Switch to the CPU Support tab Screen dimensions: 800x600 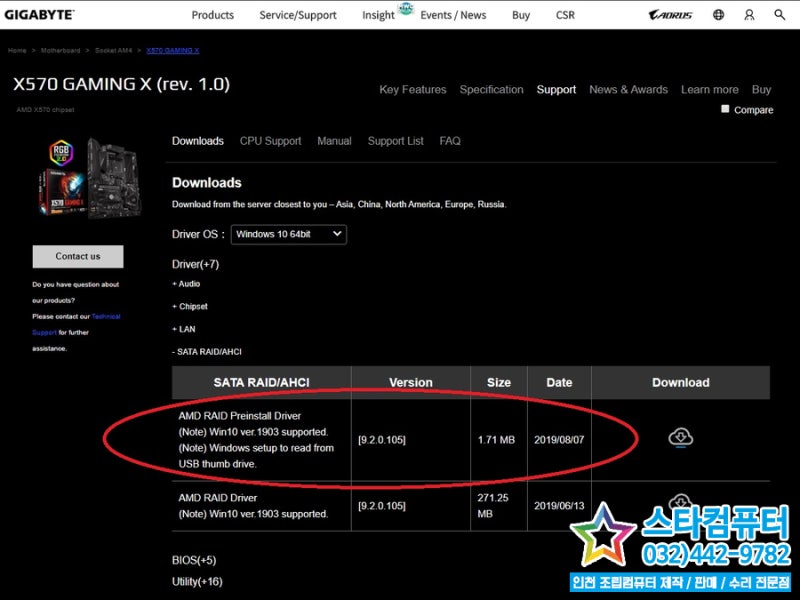[271, 141]
